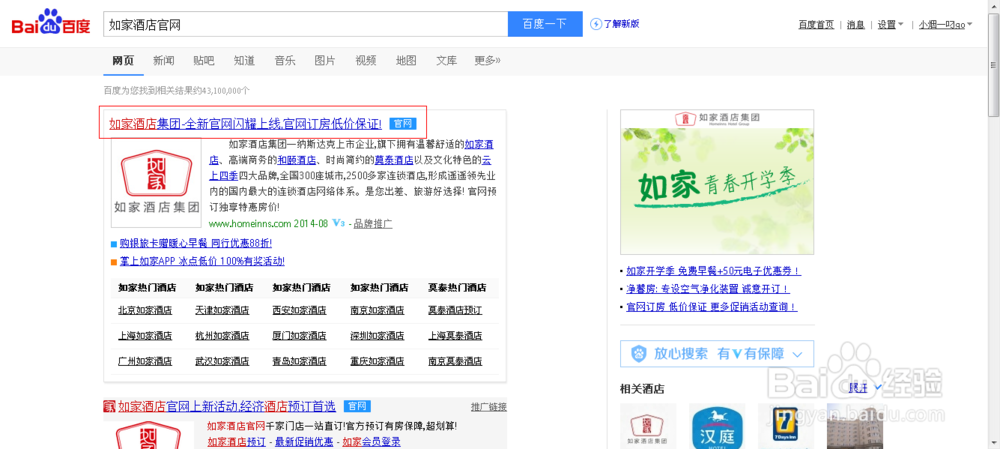Screen dimensions: 1000x449
Task: Switch to the 图片 tab
Action: click(x=325, y=61)
